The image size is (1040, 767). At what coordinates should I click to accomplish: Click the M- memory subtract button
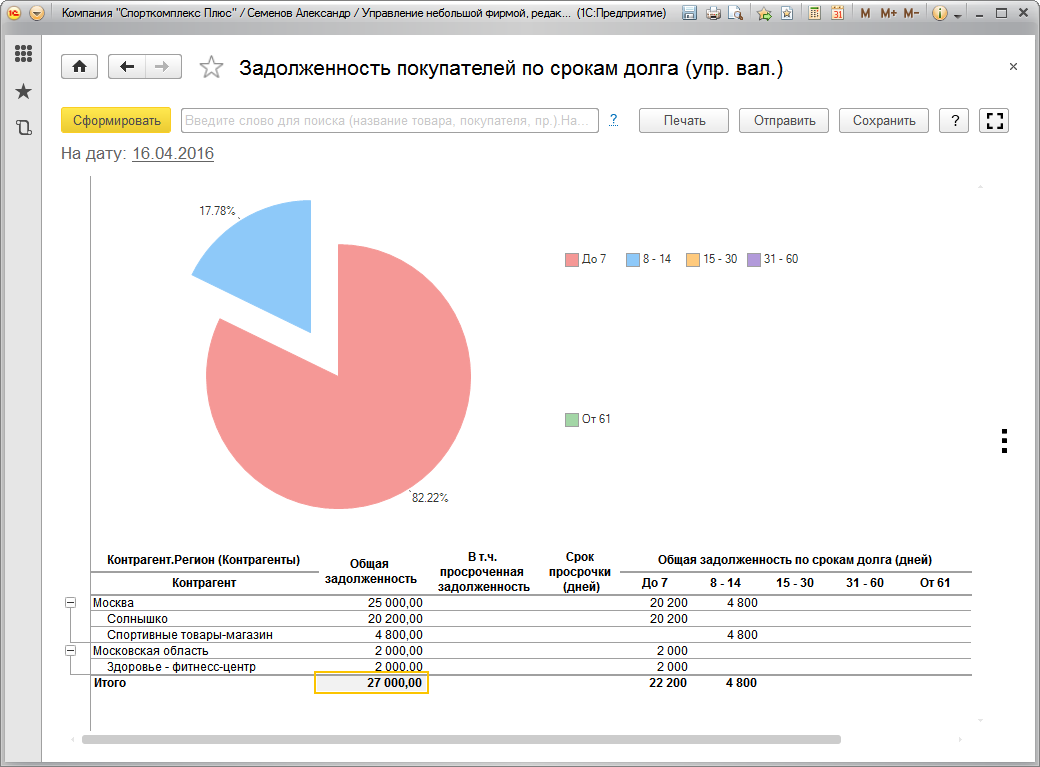(x=911, y=13)
